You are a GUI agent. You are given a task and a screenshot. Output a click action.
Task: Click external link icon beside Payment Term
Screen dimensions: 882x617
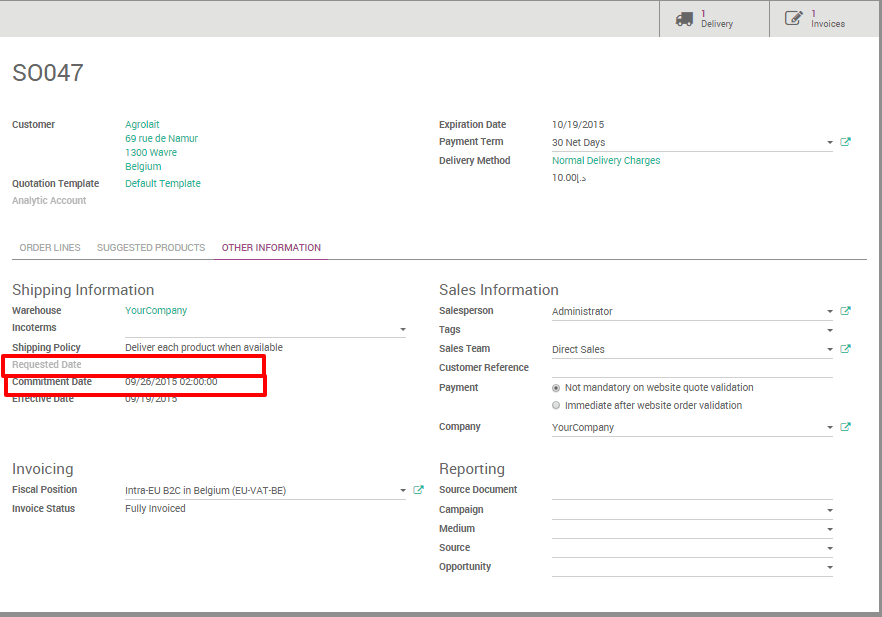click(845, 141)
